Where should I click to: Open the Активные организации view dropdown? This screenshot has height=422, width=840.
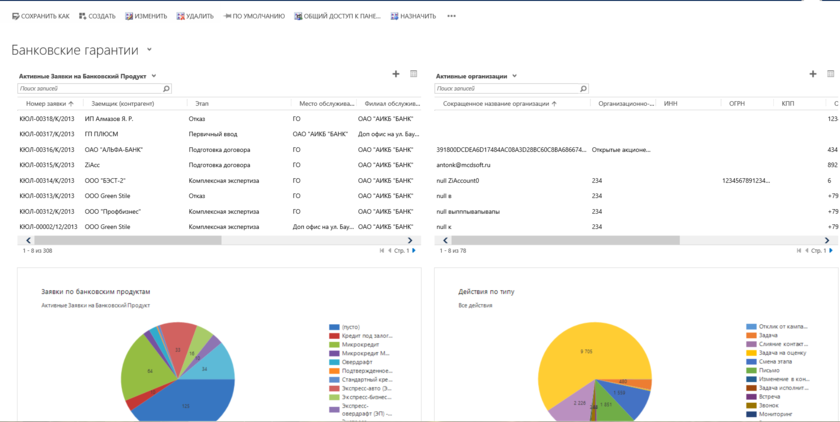pos(515,76)
